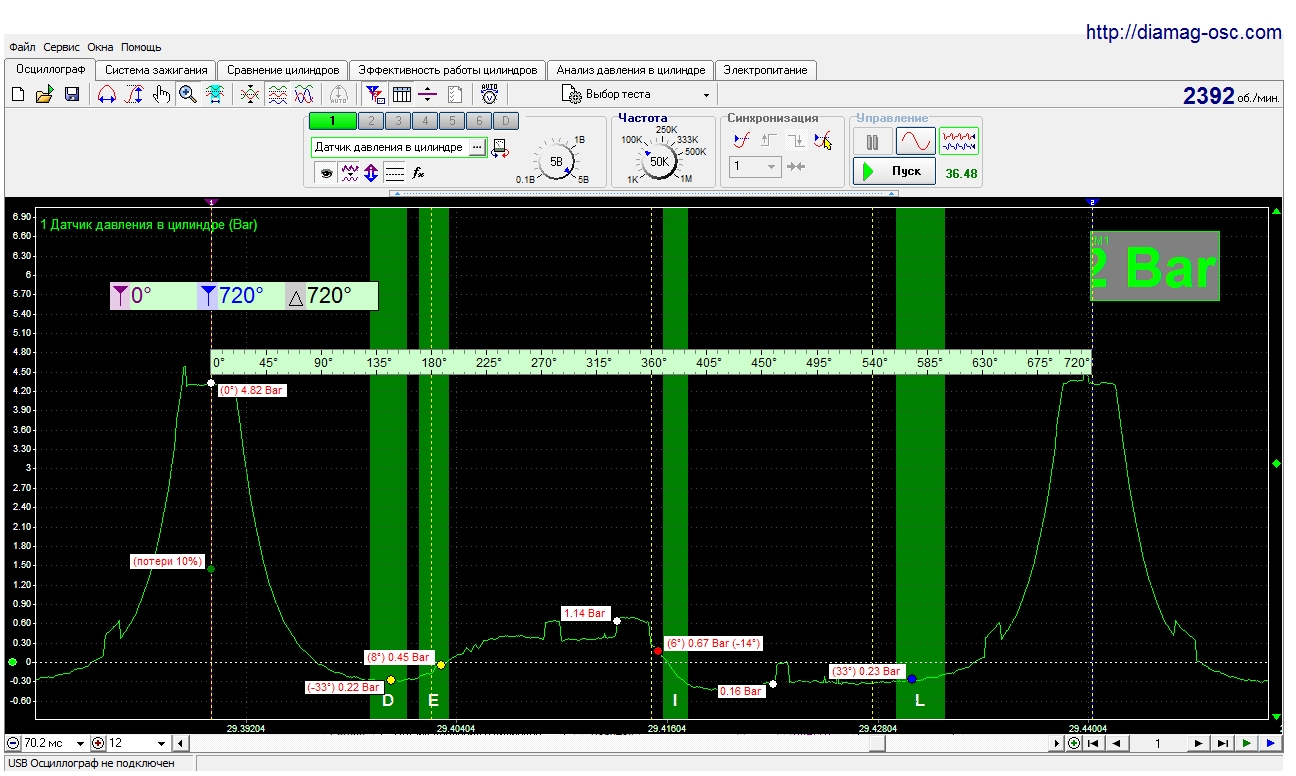Viewport: 1296px width, 776px height.
Task: Click the cyan waveform stretch icon
Action: pyautogui.click(x=214, y=94)
